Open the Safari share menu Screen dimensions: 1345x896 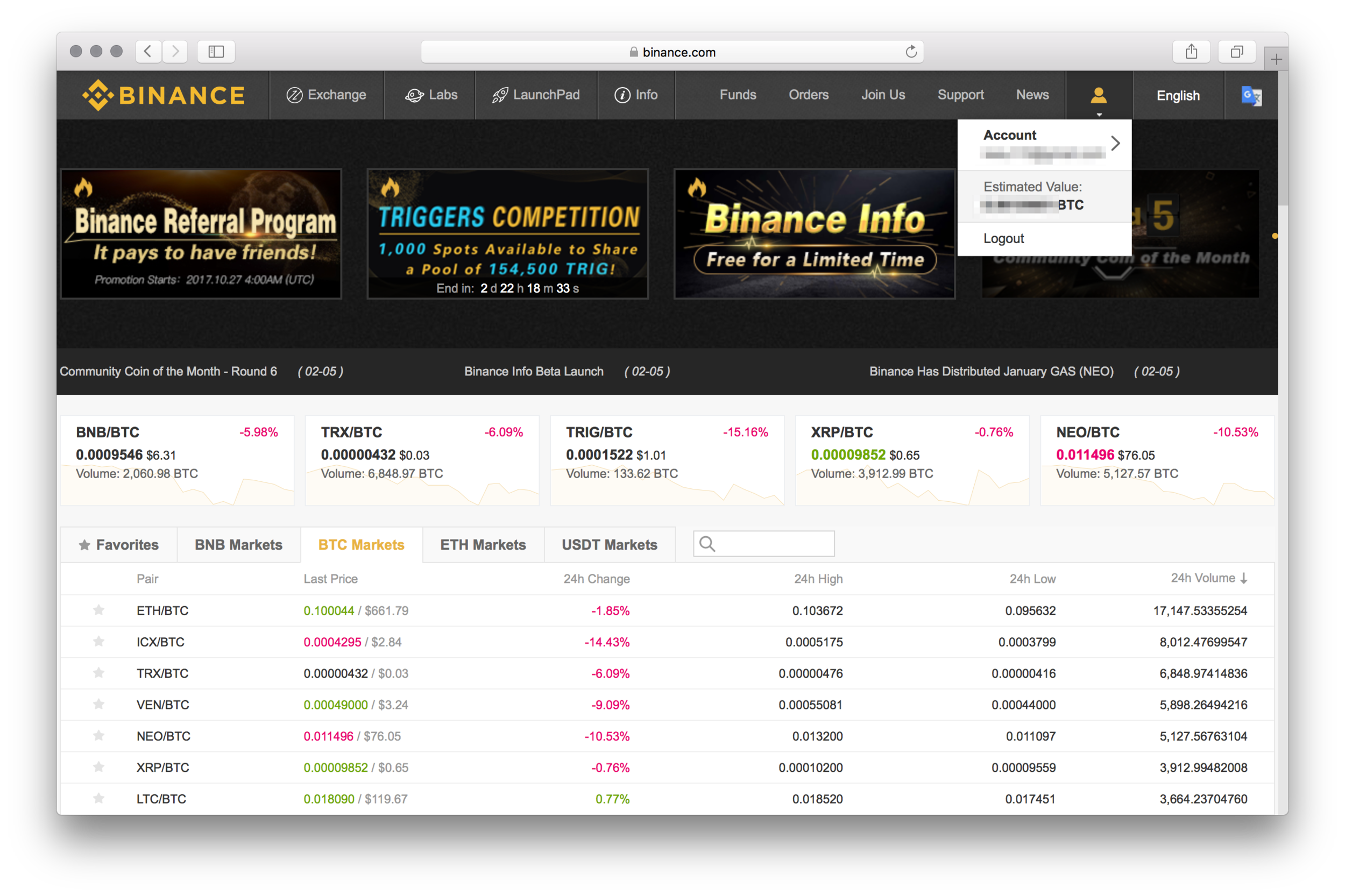point(1191,52)
